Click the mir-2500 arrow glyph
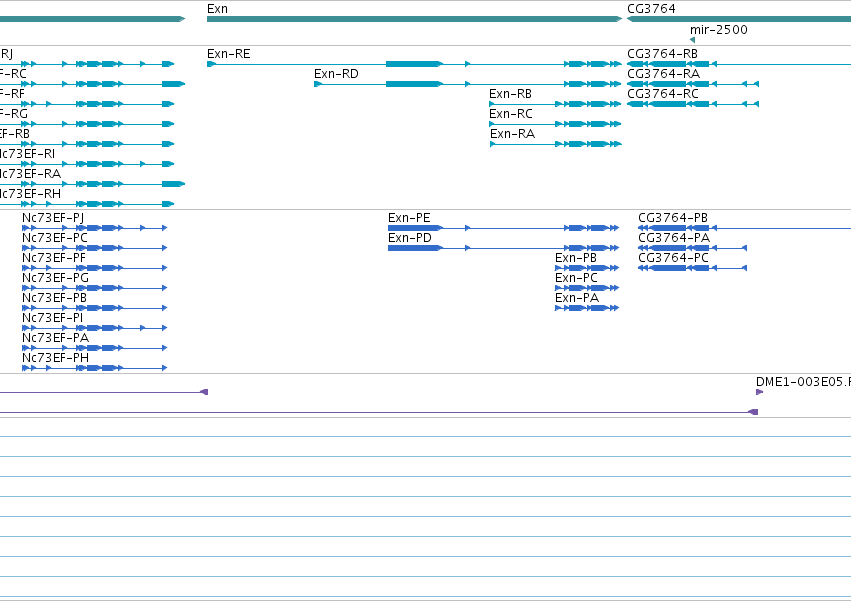 click(x=692, y=40)
